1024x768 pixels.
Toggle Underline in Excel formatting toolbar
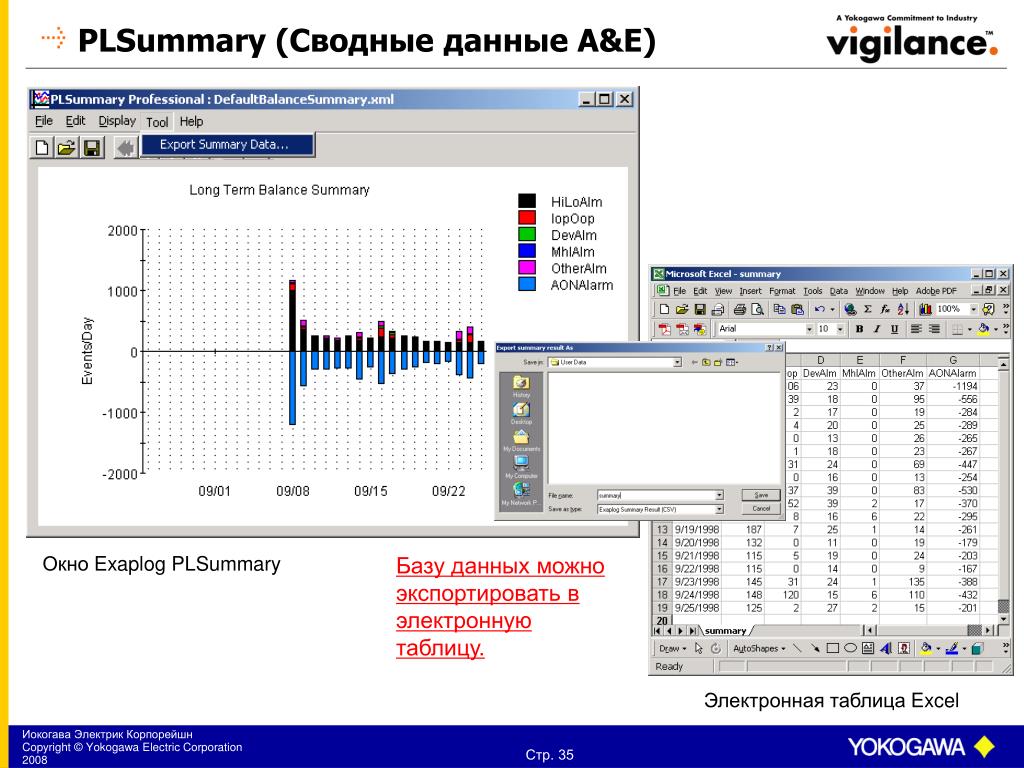[895, 329]
